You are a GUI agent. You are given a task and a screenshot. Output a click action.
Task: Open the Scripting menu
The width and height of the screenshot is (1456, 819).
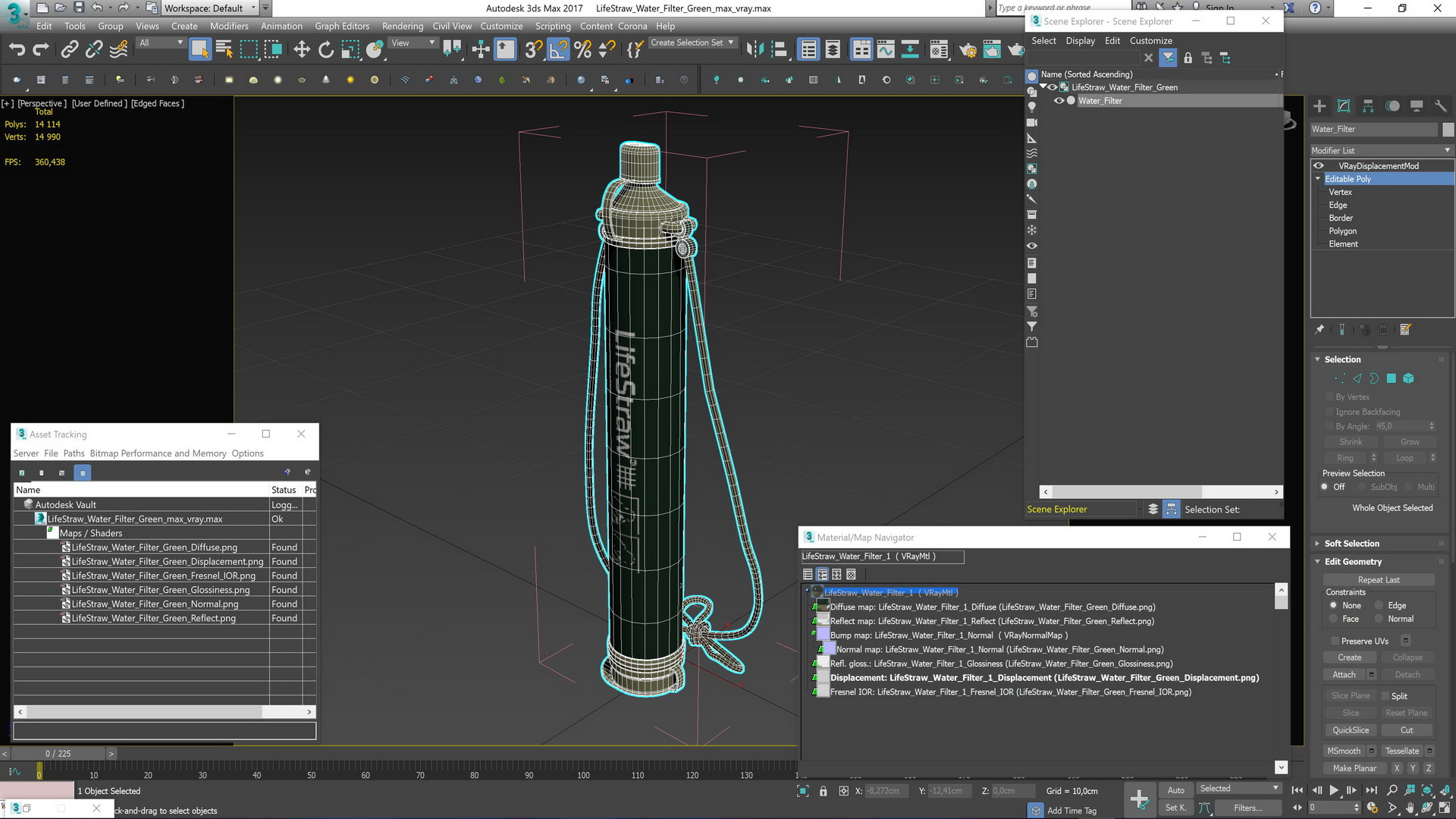click(553, 26)
